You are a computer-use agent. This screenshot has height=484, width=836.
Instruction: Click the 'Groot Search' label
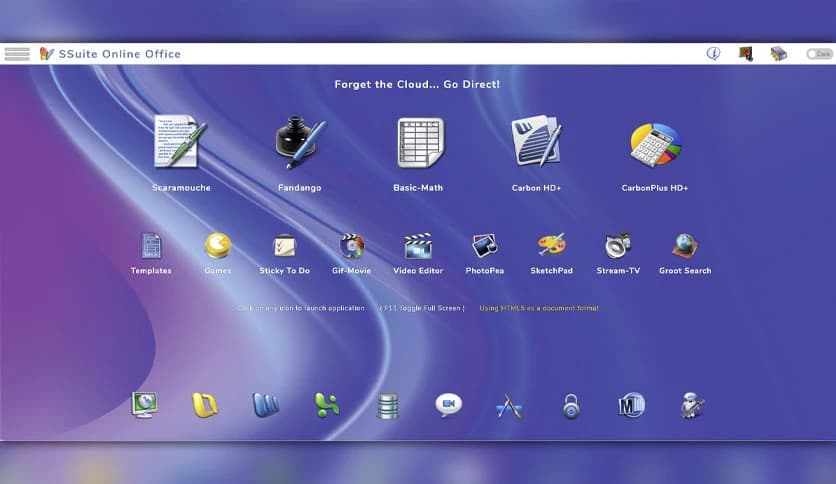point(685,271)
